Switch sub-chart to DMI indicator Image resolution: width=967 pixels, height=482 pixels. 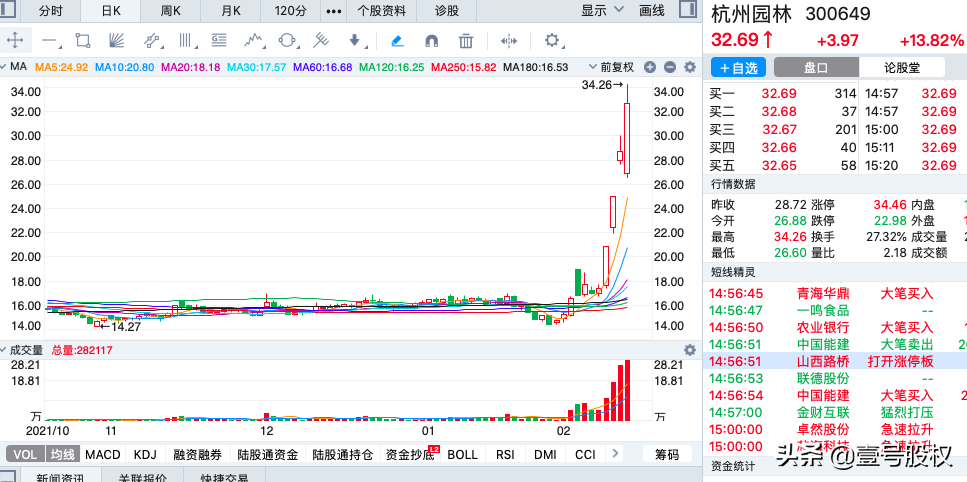pyautogui.click(x=545, y=455)
